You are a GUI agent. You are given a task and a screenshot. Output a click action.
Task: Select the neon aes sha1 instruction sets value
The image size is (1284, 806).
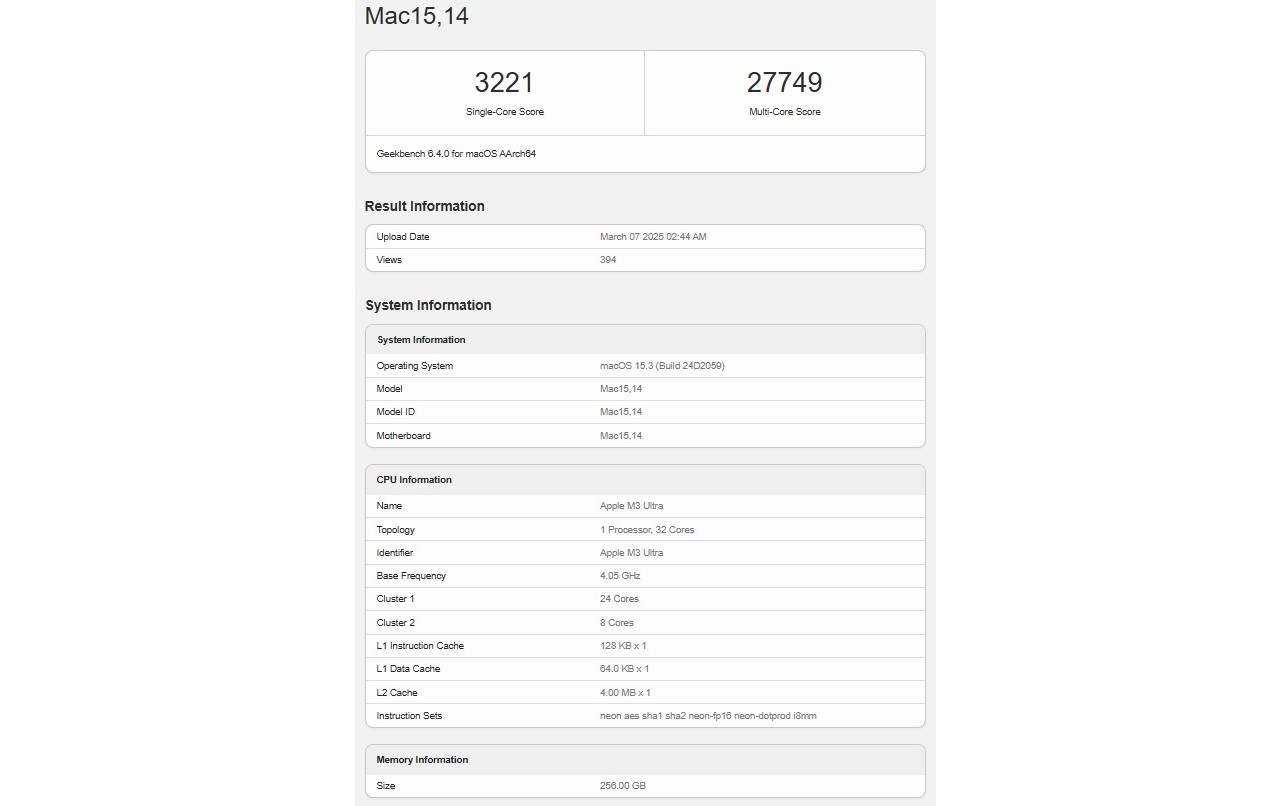(708, 716)
